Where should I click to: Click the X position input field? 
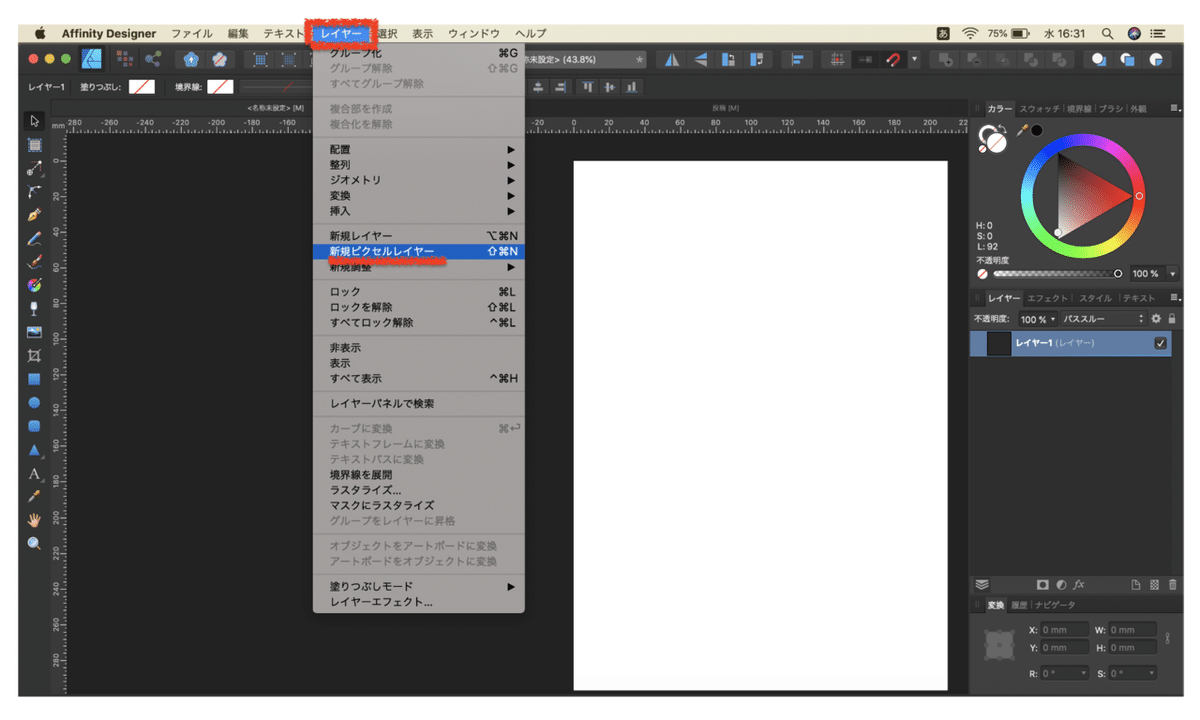point(1064,630)
